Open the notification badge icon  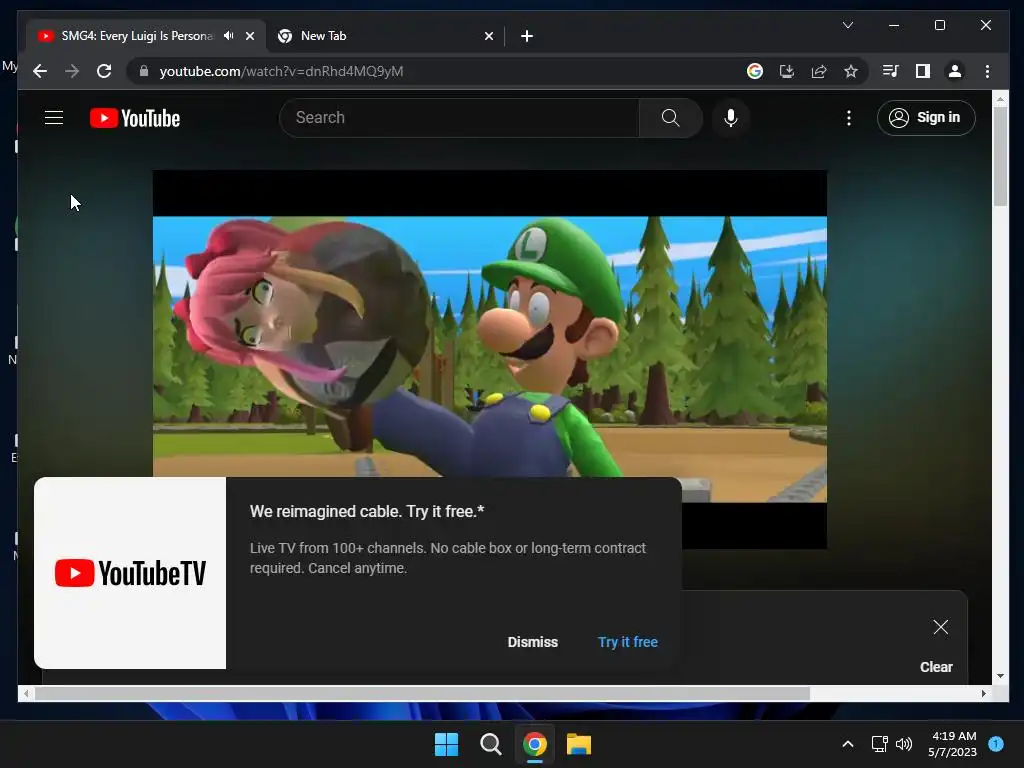(996, 744)
